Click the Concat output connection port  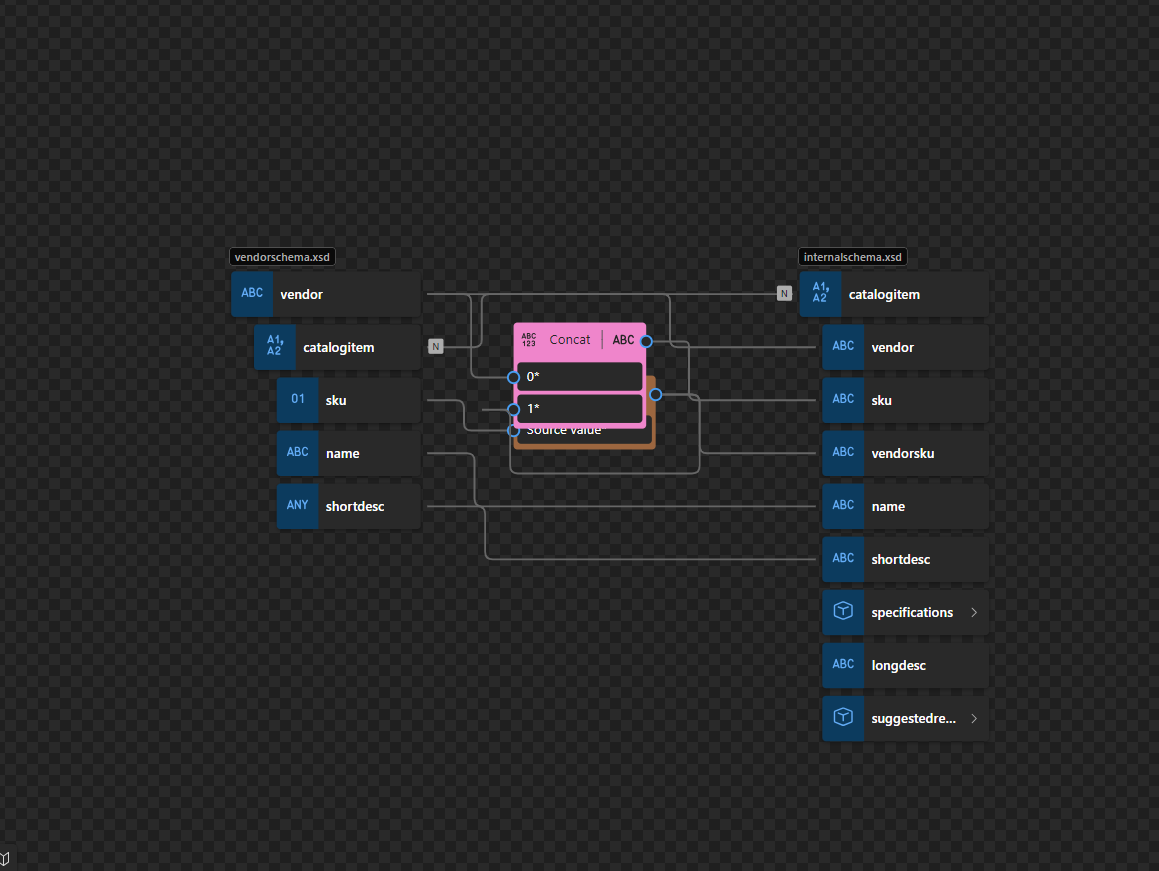(647, 341)
